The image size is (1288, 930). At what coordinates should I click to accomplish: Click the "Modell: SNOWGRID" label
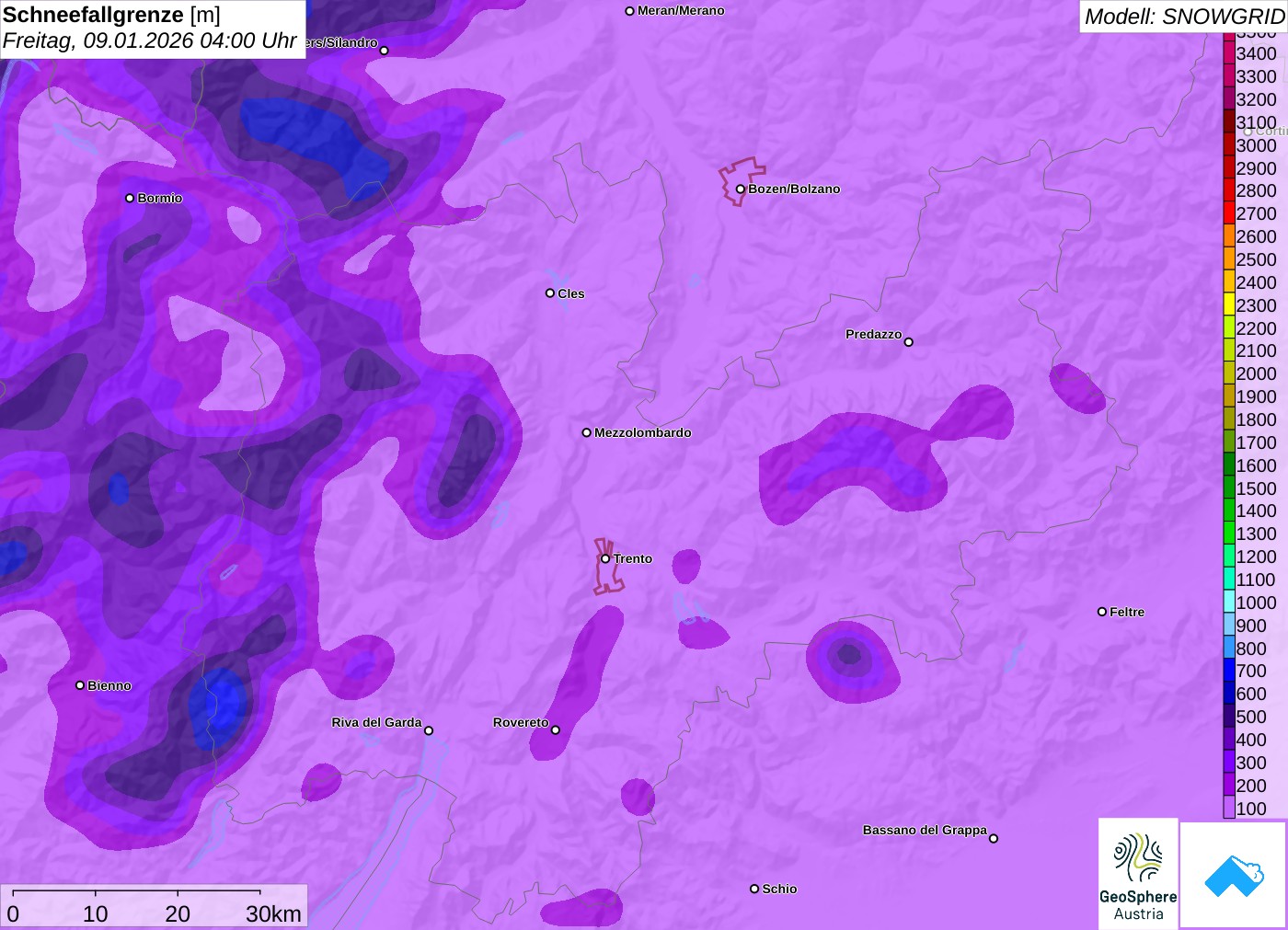[x=1184, y=16]
